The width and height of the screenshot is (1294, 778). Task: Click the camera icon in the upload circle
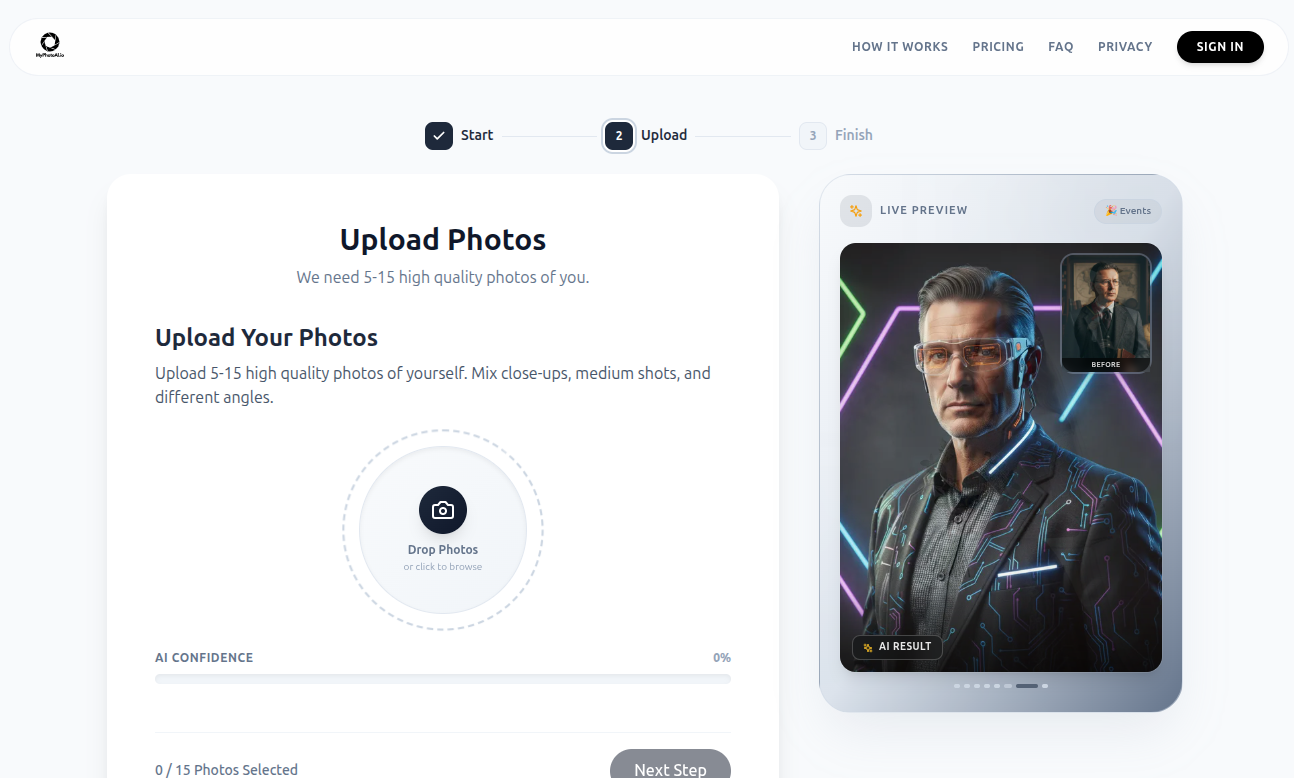443,510
